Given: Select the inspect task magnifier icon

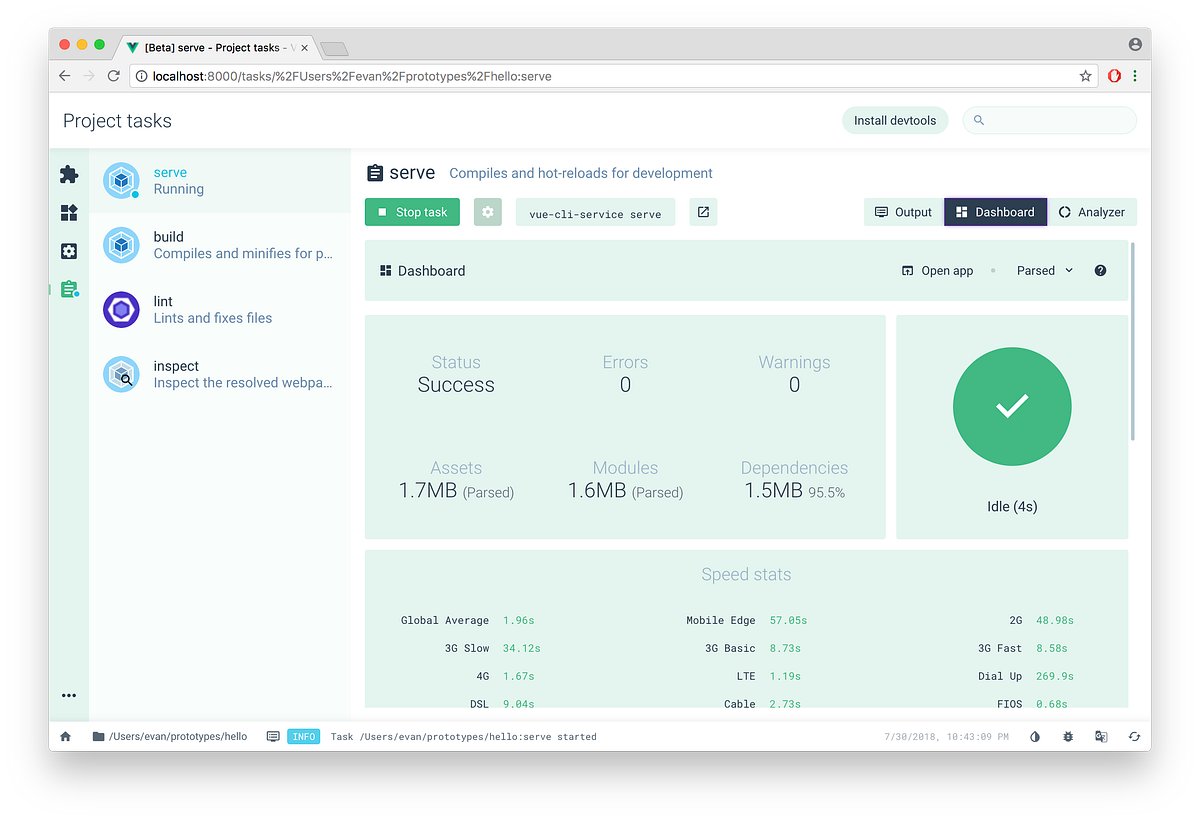Looking at the screenshot, I should click(x=121, y=374).
